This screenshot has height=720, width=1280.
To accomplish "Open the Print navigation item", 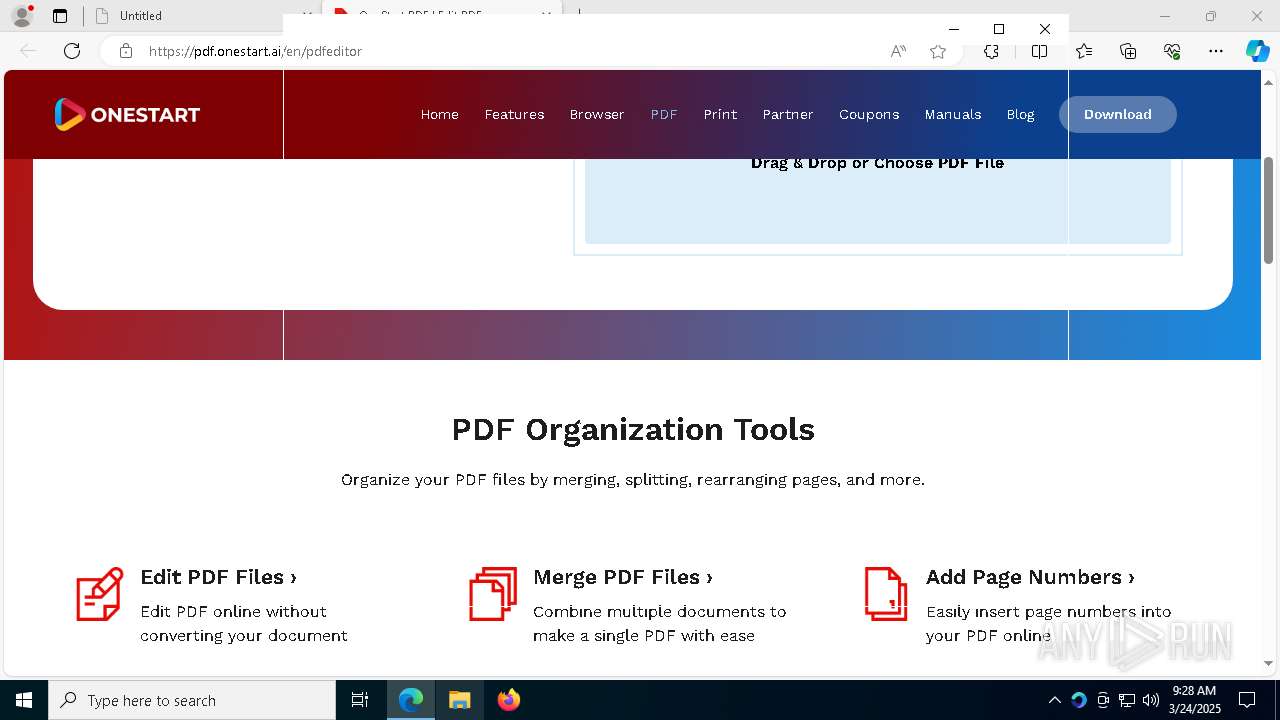I will [x=720, y=114].
